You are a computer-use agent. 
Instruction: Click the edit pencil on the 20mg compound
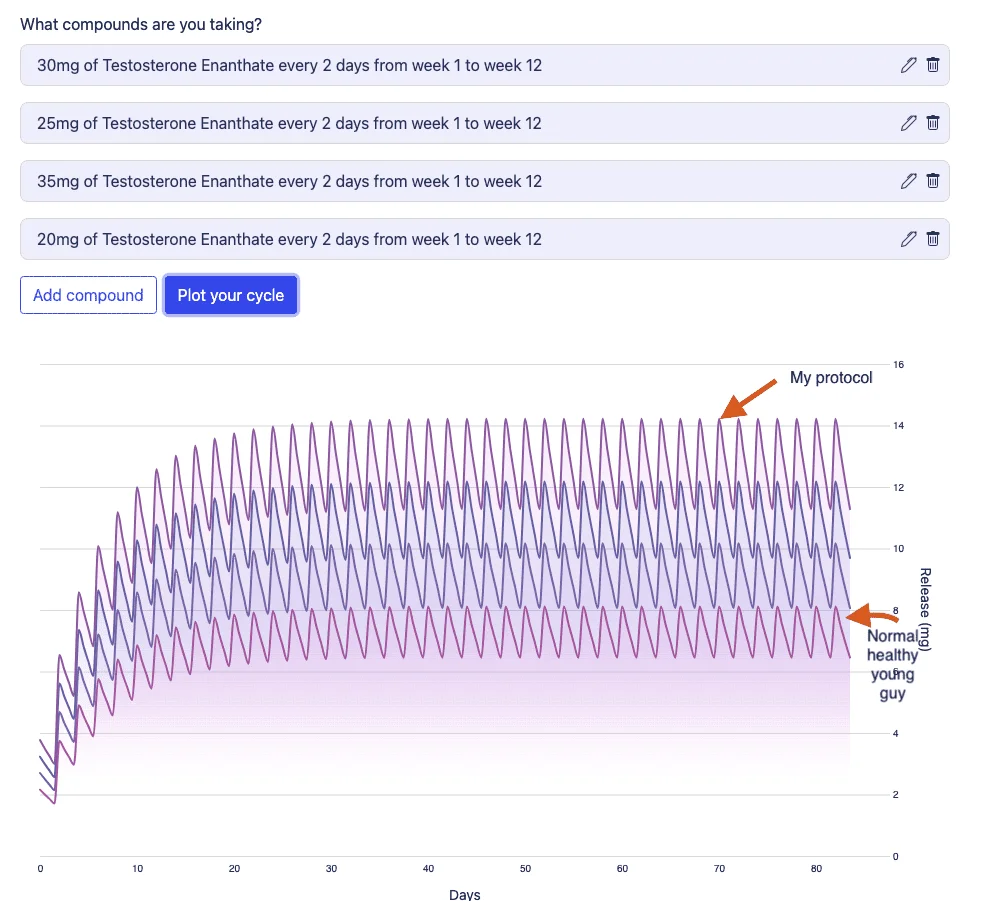coord(908,239)
